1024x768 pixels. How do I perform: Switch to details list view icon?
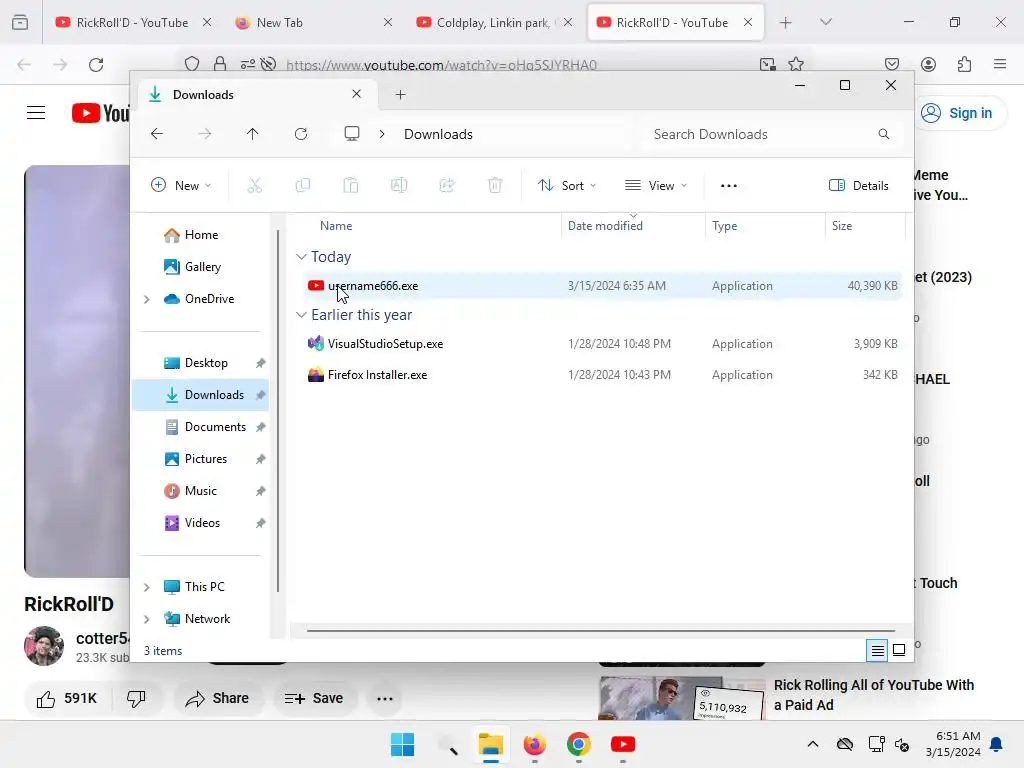click(x=877, y=650)
